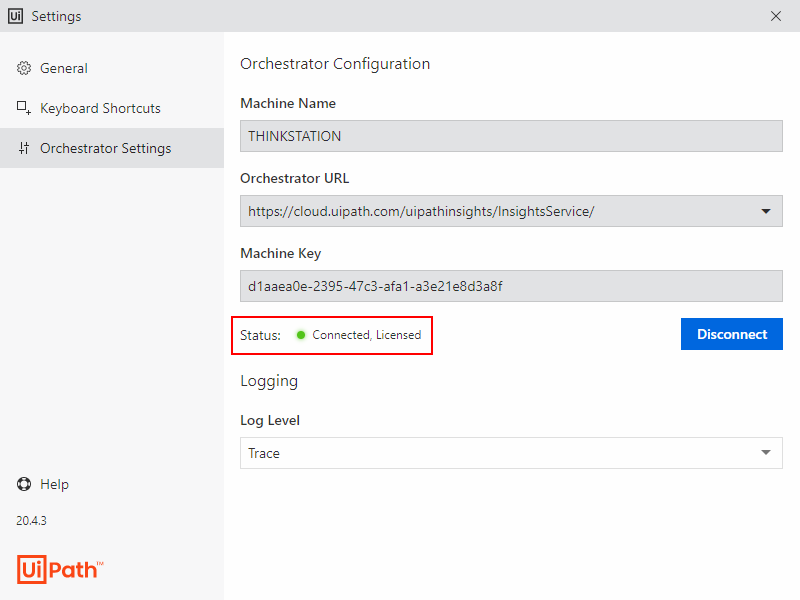Expand the Orchestrator URL dropdown arrow
Image resolution: width=800 pixels, height=600 pixels.
(x=765, y=211)
